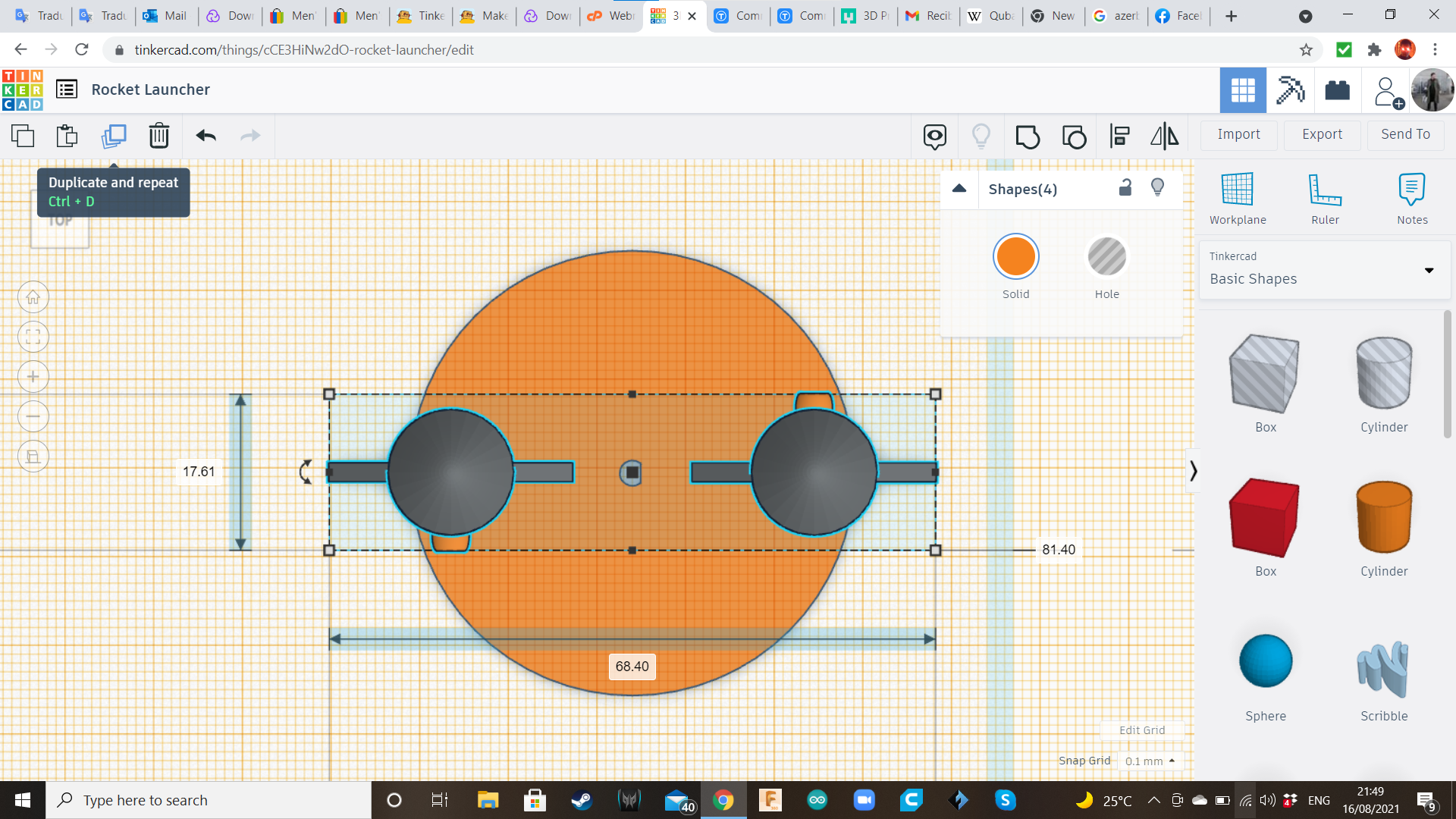
Task: Toggle the lock editing padlock icon
Action: pyautogui.click(x=1125, y=188)
